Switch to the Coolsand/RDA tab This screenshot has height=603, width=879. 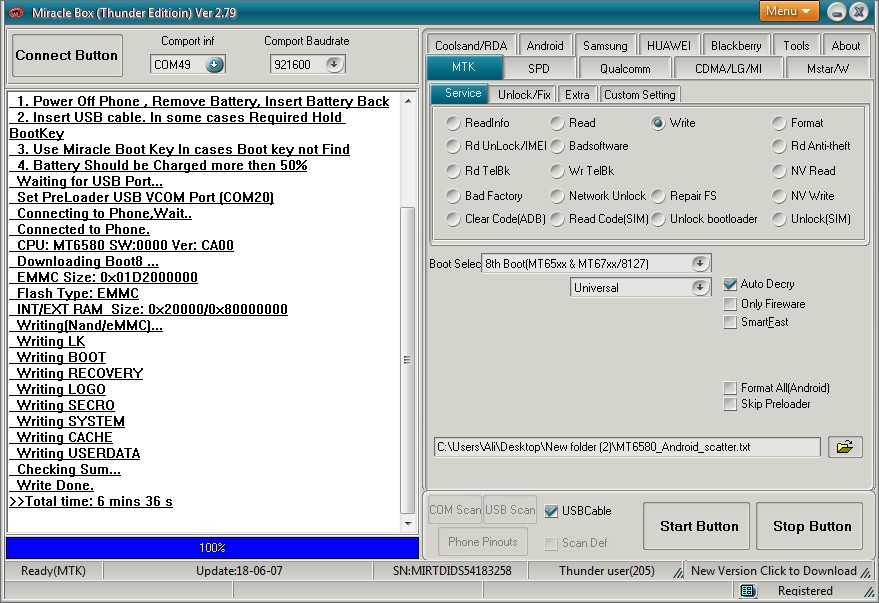coord(471,45)
